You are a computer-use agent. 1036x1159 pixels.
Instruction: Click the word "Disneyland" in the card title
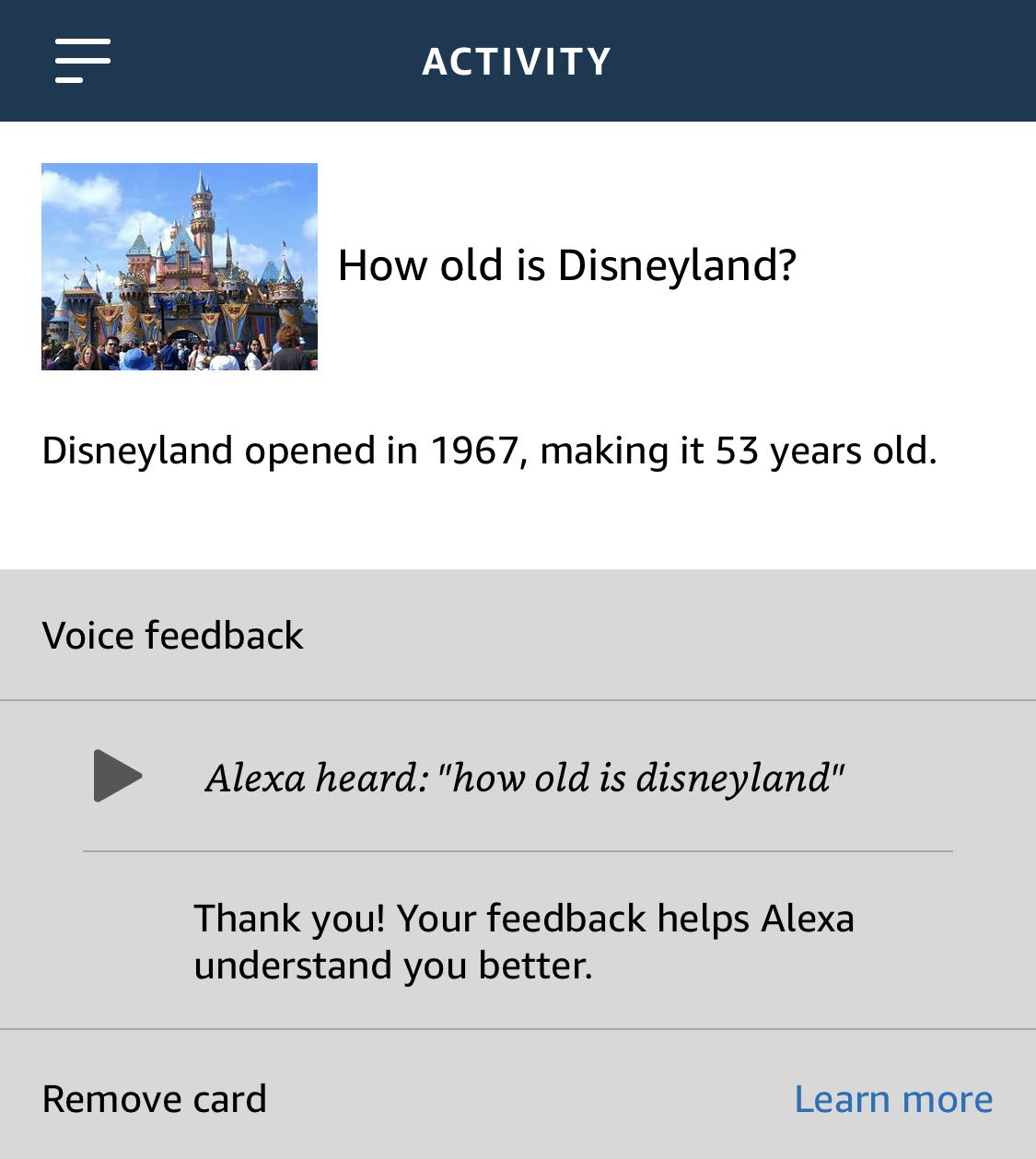pos(677,265)
